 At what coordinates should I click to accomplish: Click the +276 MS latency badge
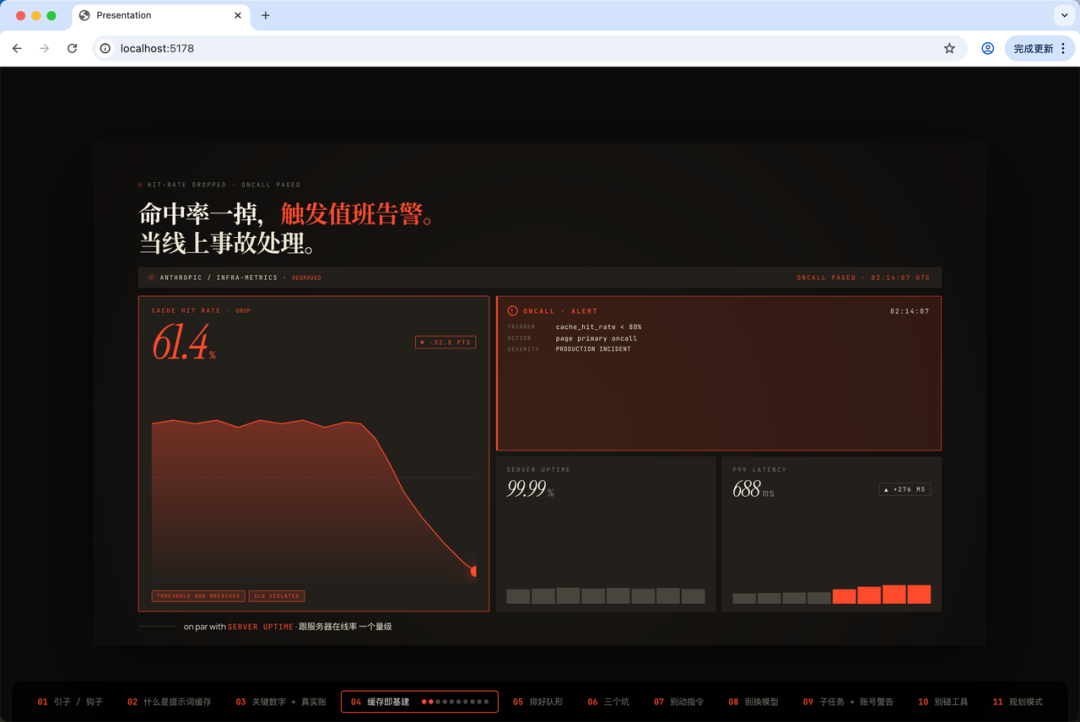coord(905,490)
